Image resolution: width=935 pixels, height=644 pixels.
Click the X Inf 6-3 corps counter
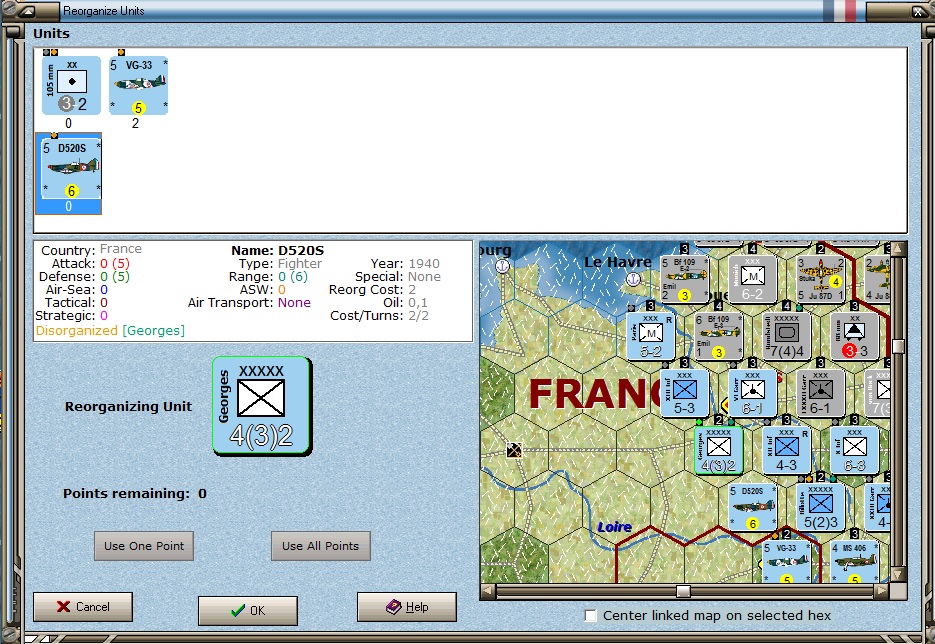854,450
